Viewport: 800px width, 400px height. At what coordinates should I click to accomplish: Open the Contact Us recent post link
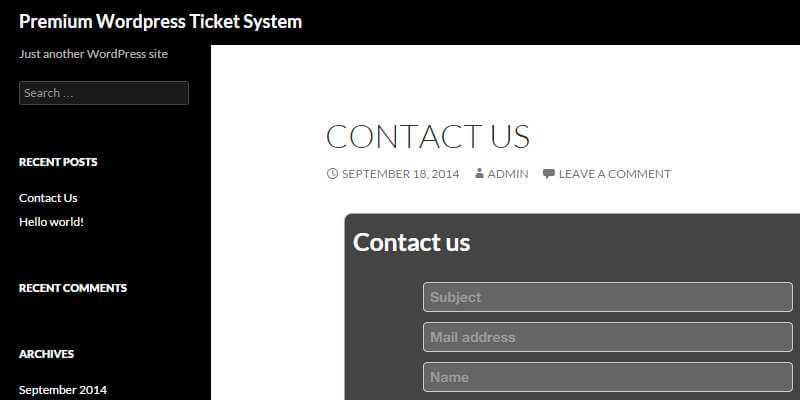pyautogui.click(x=48, y=198)
